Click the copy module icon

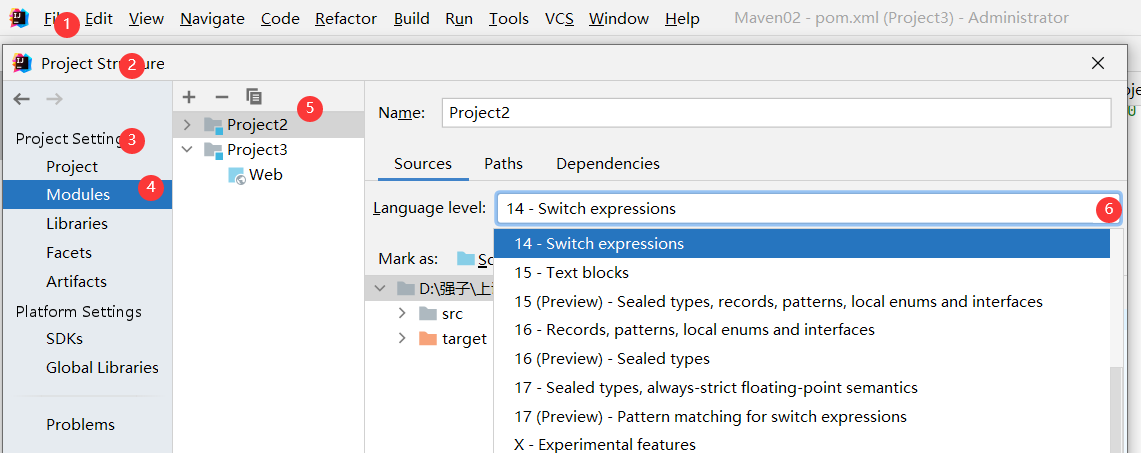pos(254,97)
